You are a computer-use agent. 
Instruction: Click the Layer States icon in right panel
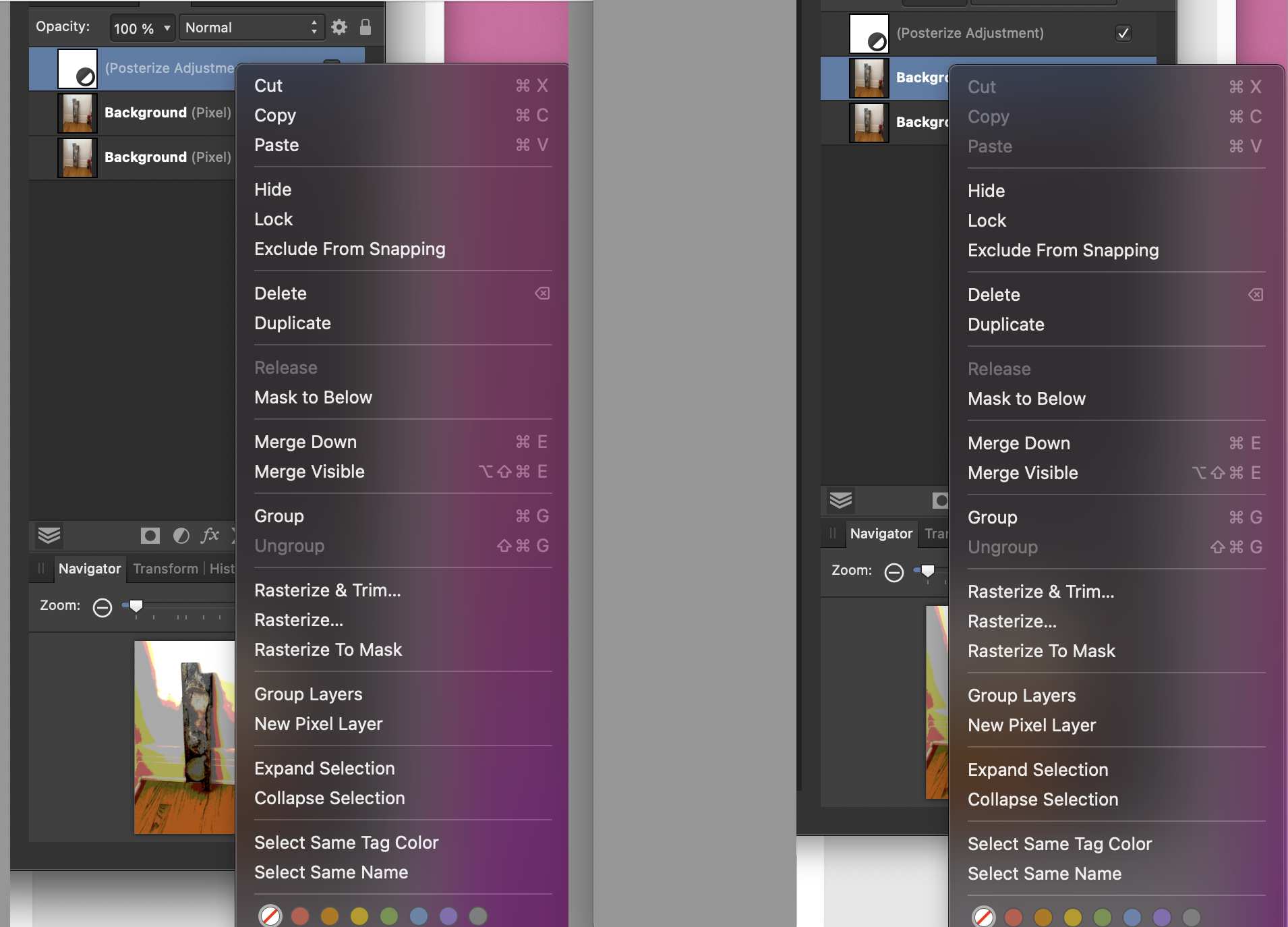[840, 501]
